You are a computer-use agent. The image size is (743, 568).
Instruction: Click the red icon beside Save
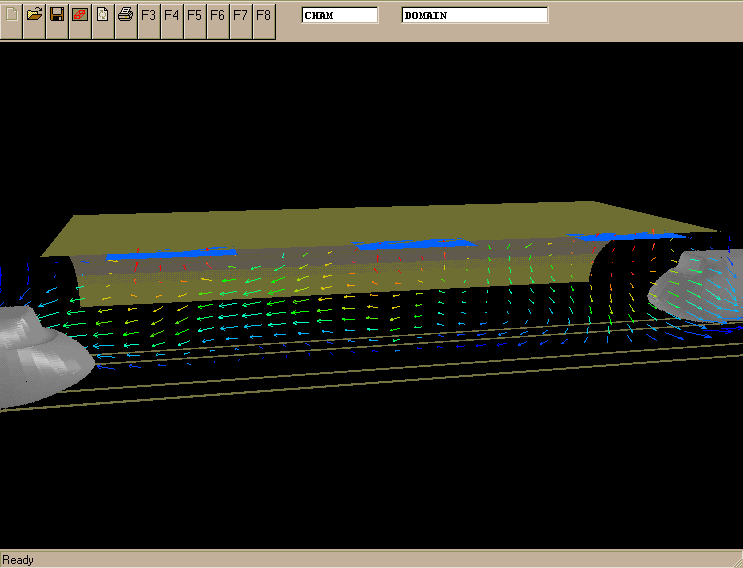click(x=80, y=15)
